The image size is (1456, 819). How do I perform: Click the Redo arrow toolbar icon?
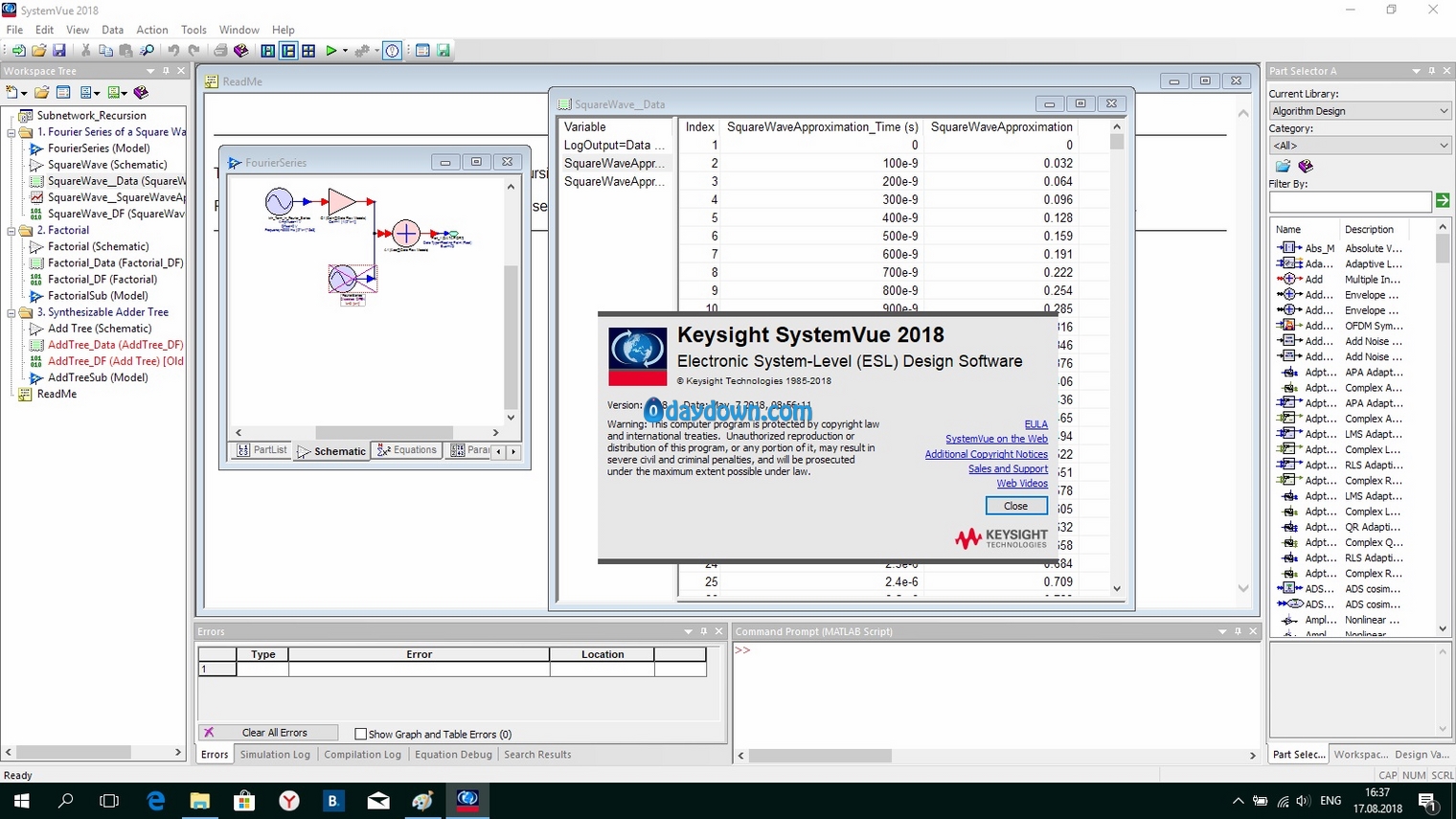tap(193, 51)
